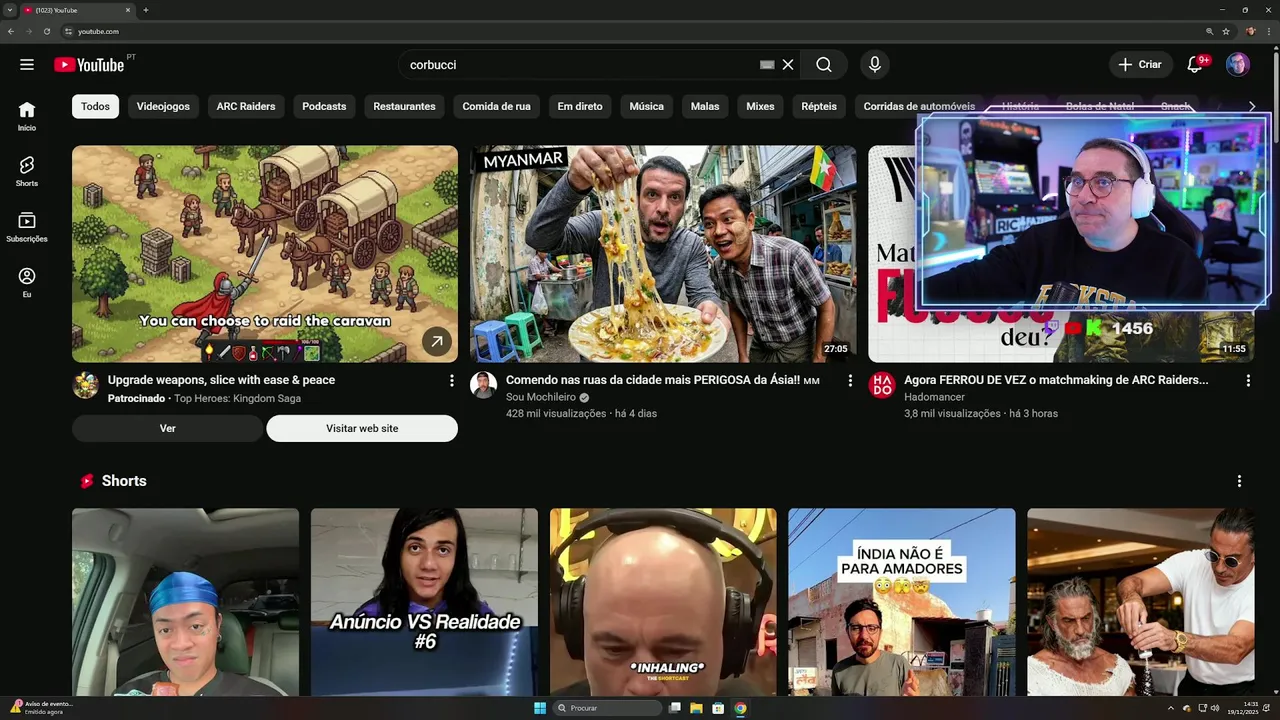Open the ÍNDIA NÃO É PARA AMADORES Short
The height and width of the screenshot is (720, 1280).
click(902, 602)
